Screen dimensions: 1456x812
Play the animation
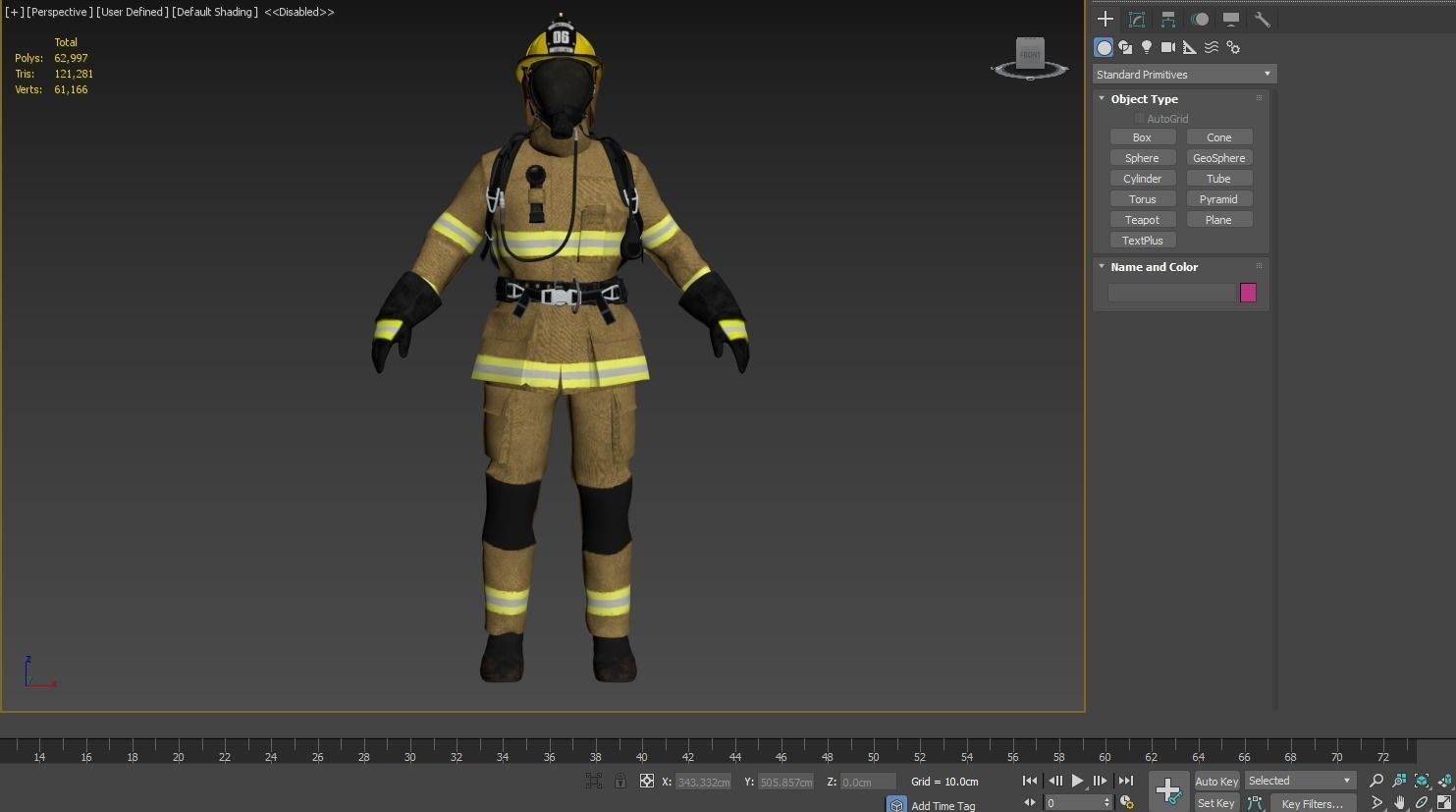1078,781
